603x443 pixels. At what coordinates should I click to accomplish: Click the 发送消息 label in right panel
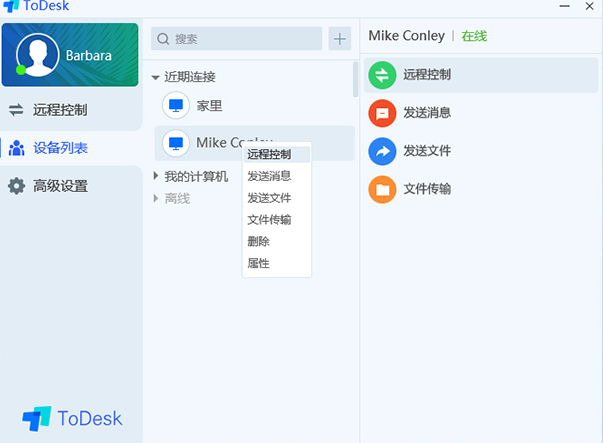427,113
